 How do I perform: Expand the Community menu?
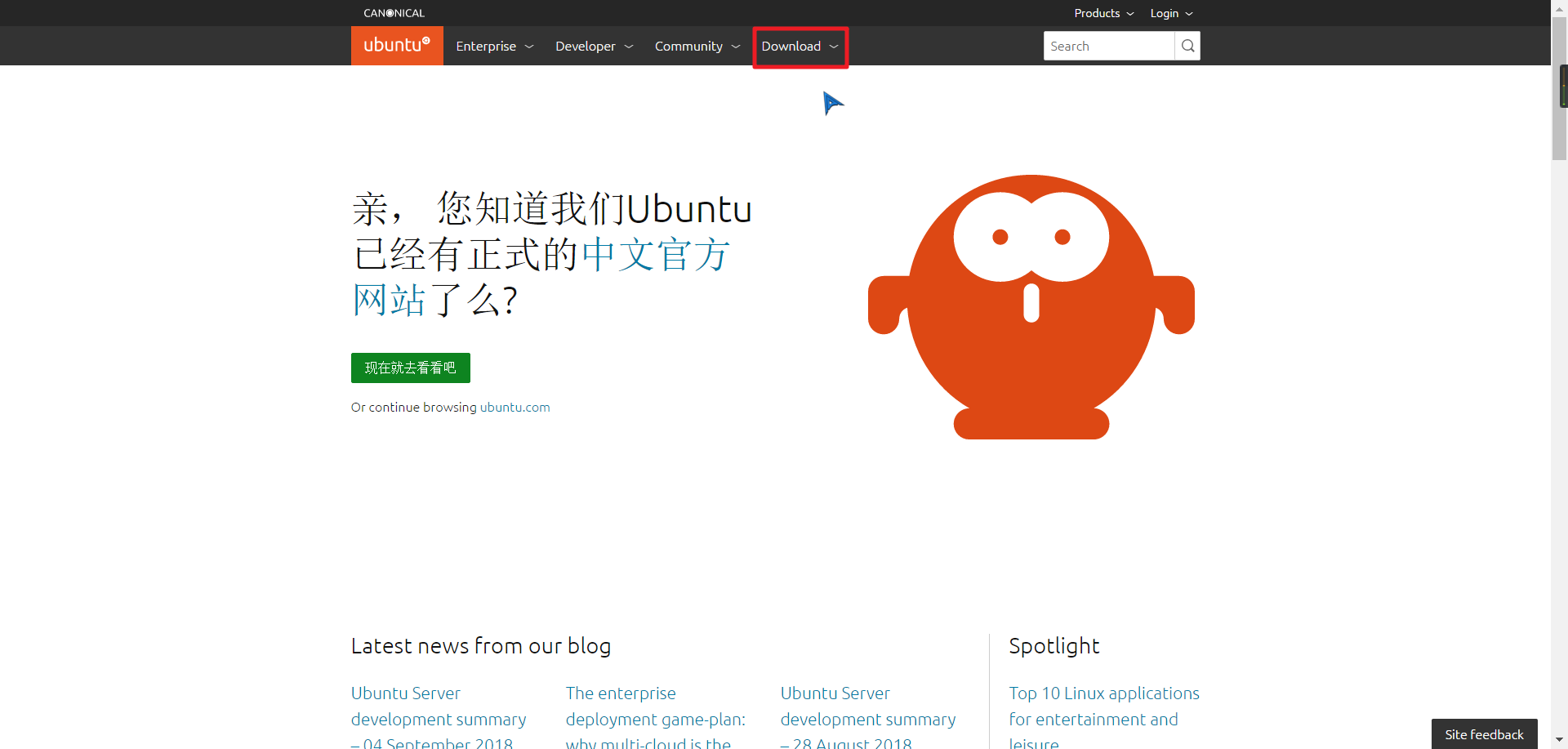[x=697, y=47]
